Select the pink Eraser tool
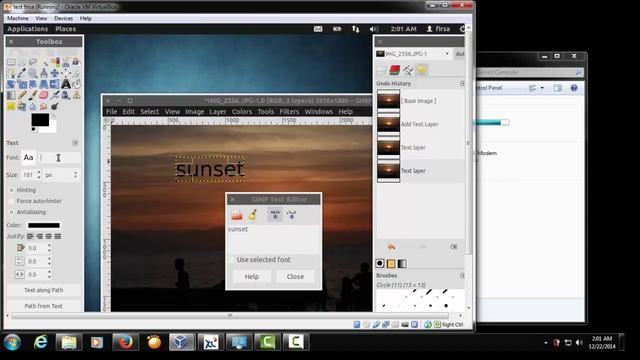The image size is (640, 360). (44, 95)
